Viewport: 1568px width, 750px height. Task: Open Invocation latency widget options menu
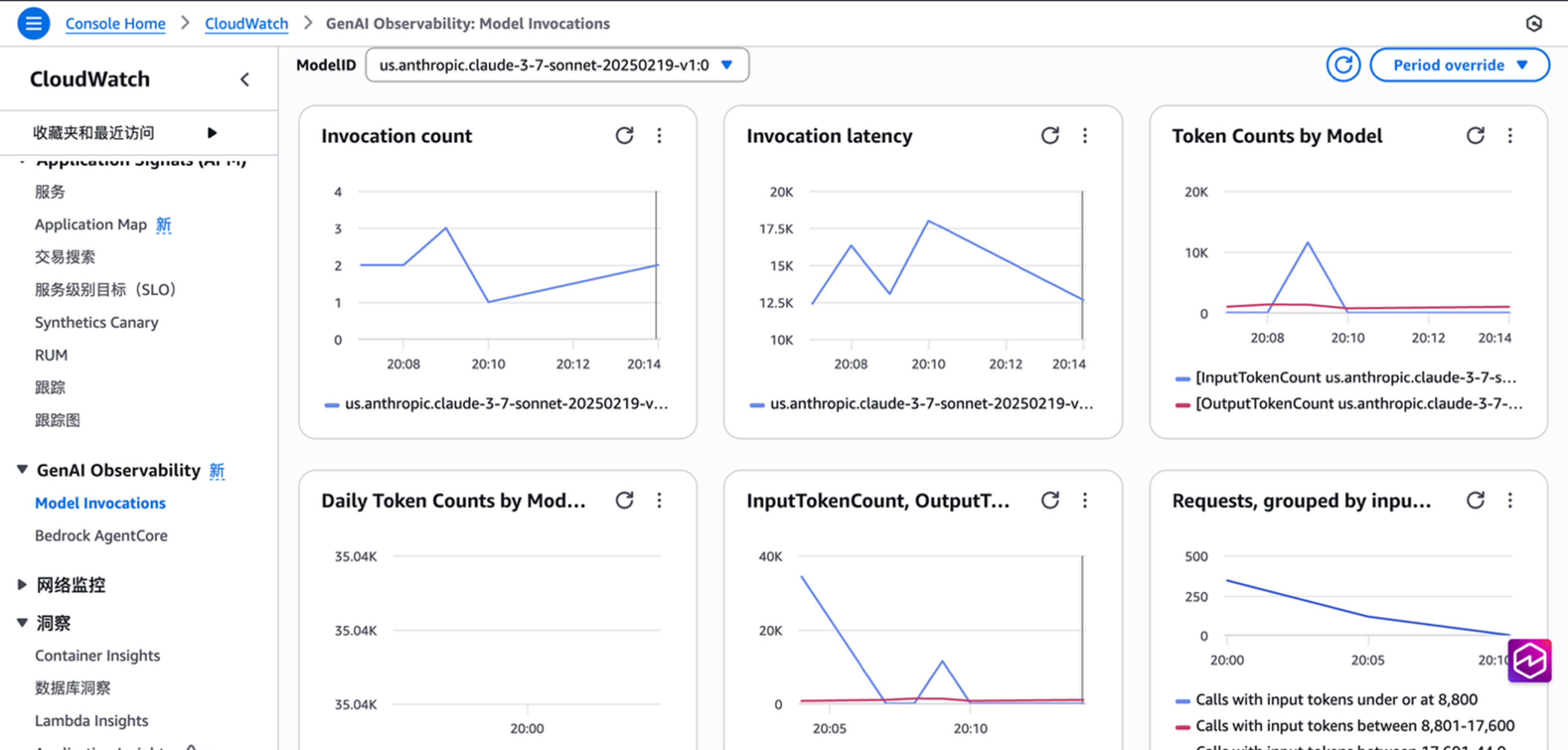click(1085, 135)
